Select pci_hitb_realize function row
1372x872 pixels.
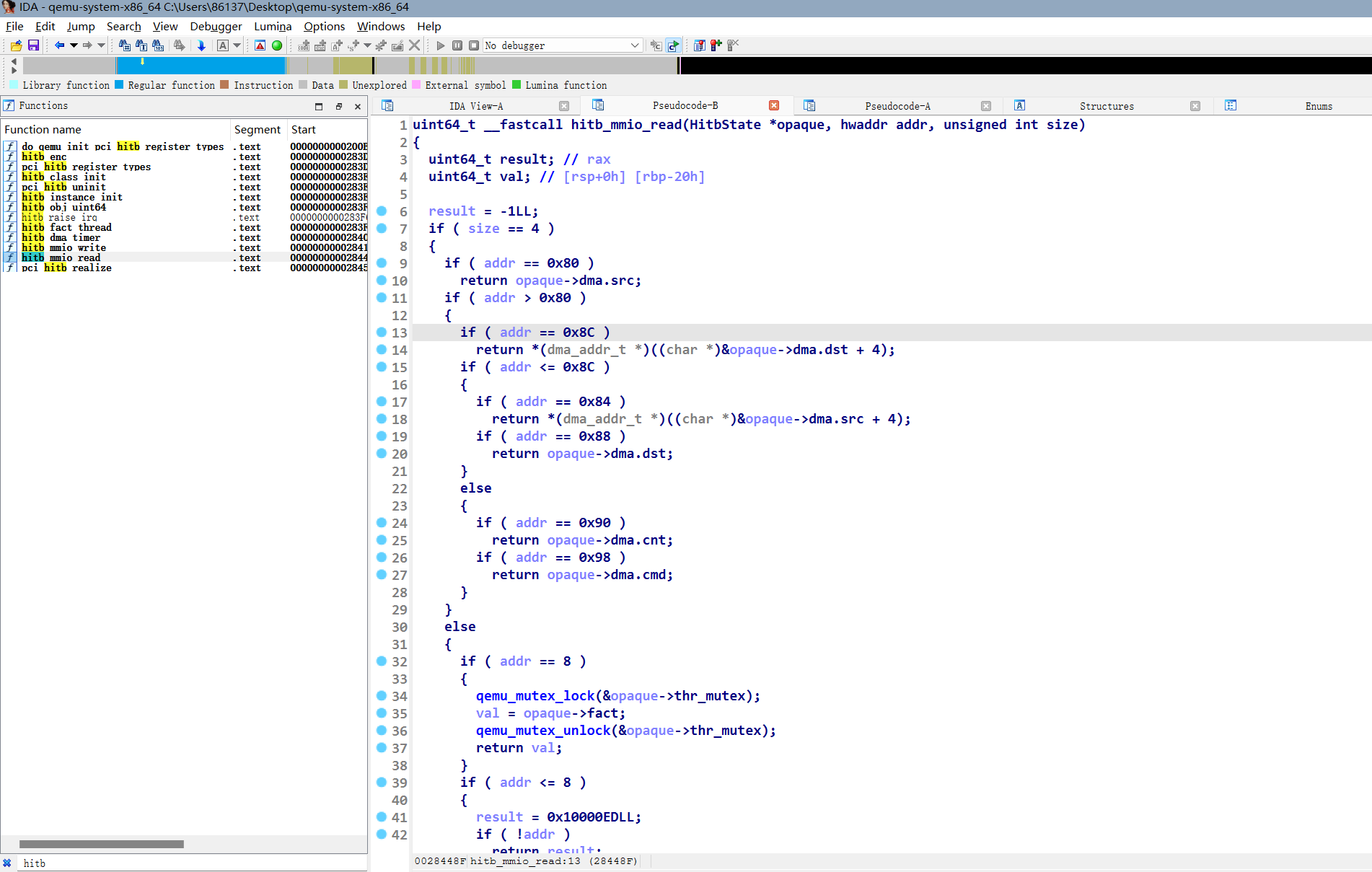tap(184, 268)
